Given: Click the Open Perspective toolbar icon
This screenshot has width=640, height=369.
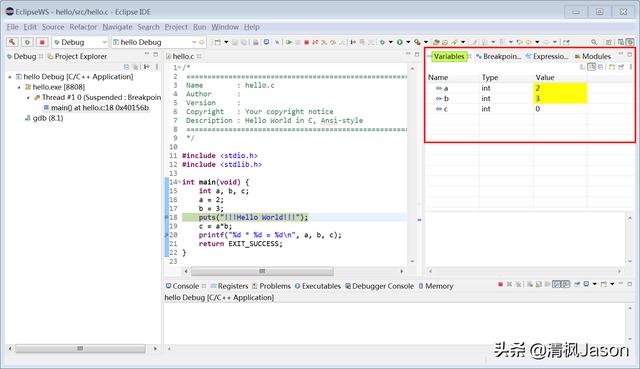Looking at the screenshot, I should (609, 42).
